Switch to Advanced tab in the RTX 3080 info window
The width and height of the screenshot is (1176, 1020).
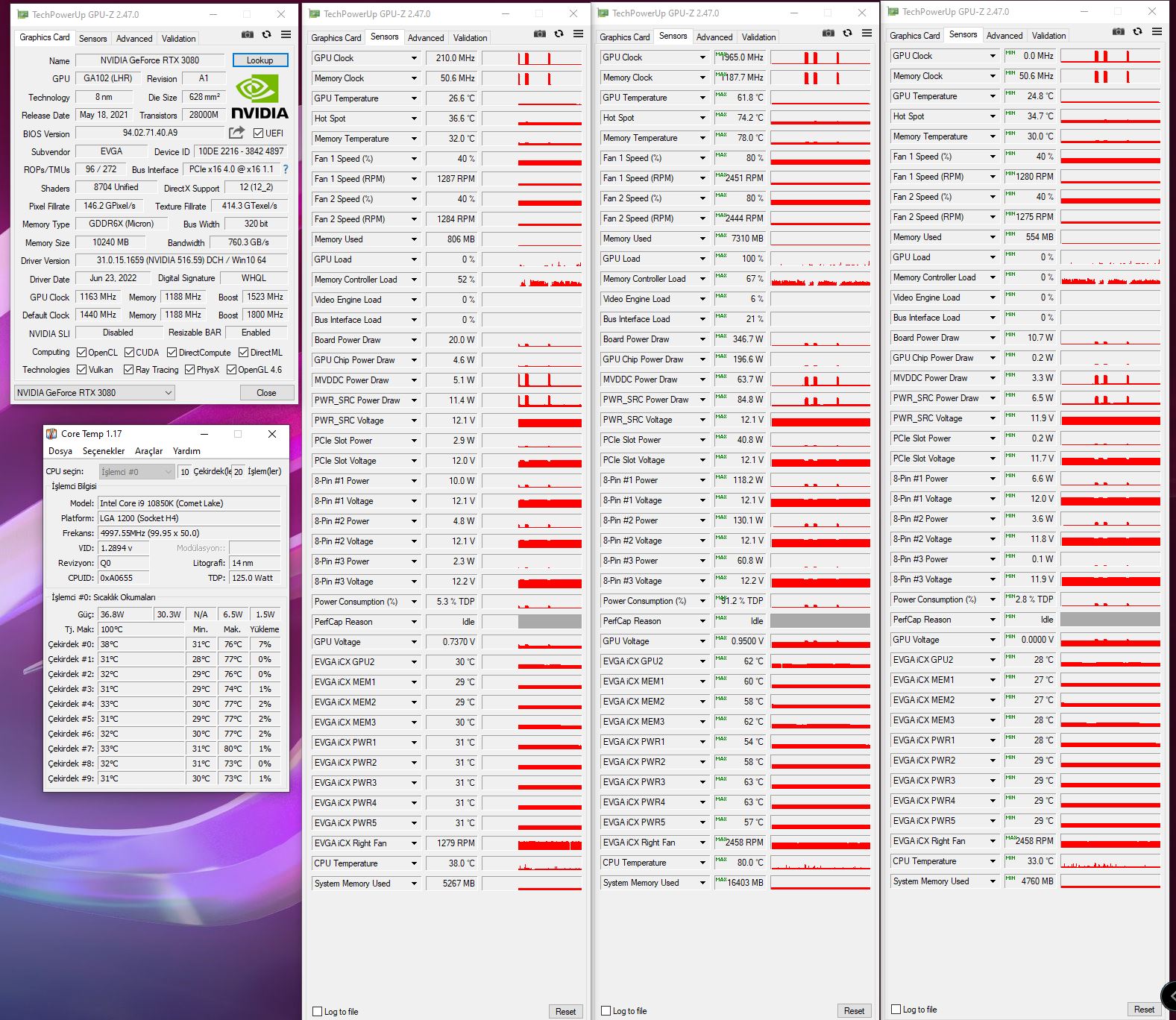(134, 39)
